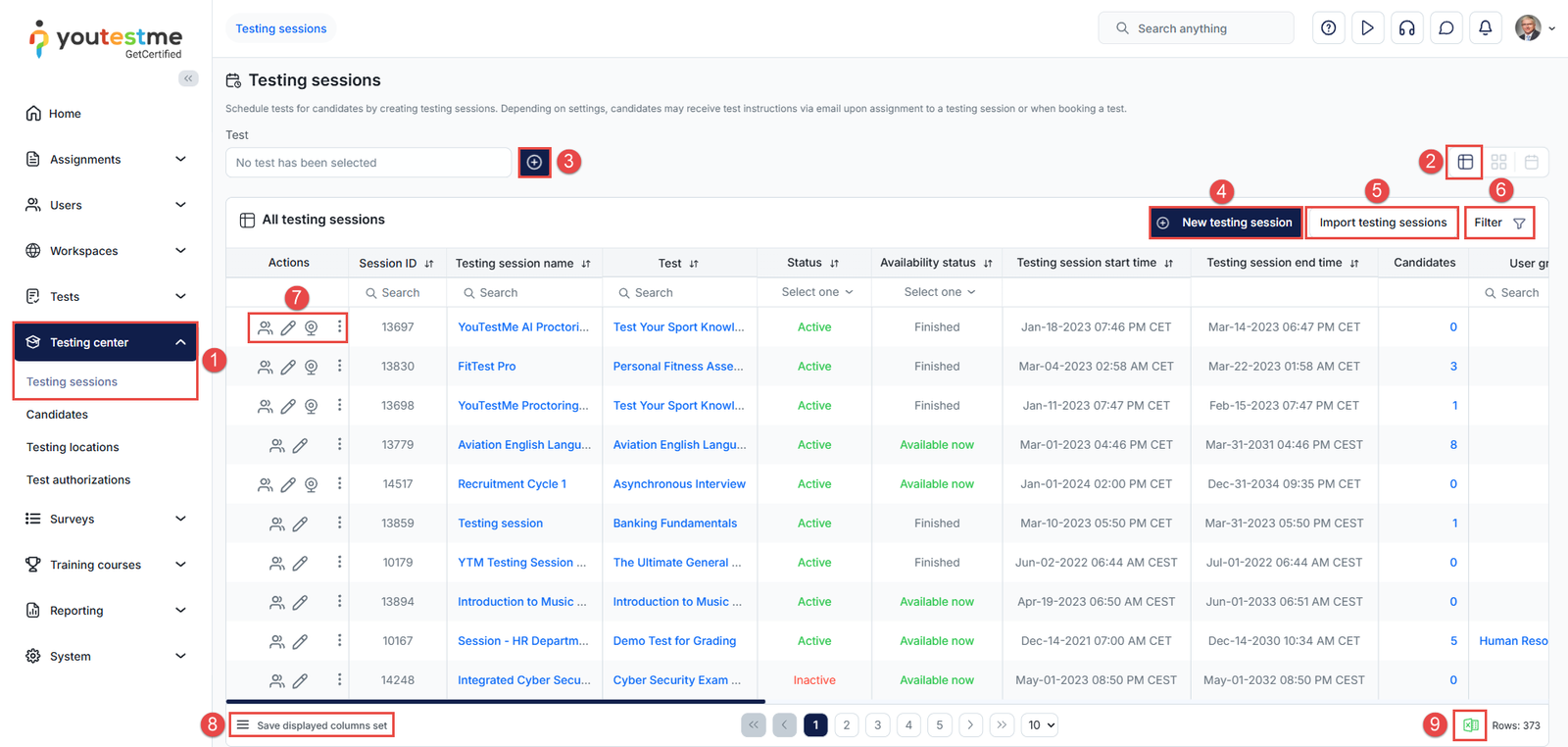
Task: Switch to calendar view icon
Action: 1531,162
